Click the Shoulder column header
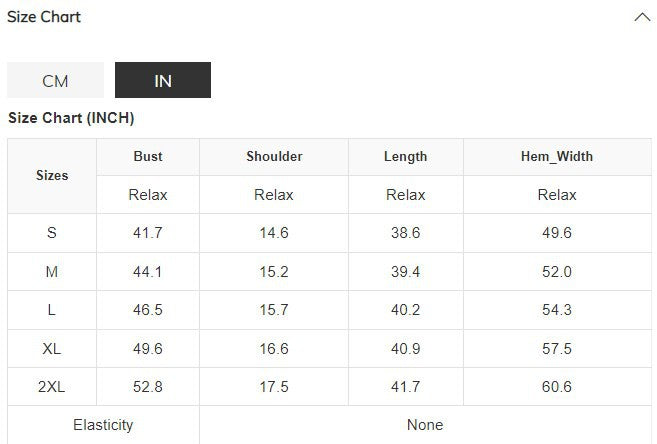 [x=274, y=156]
